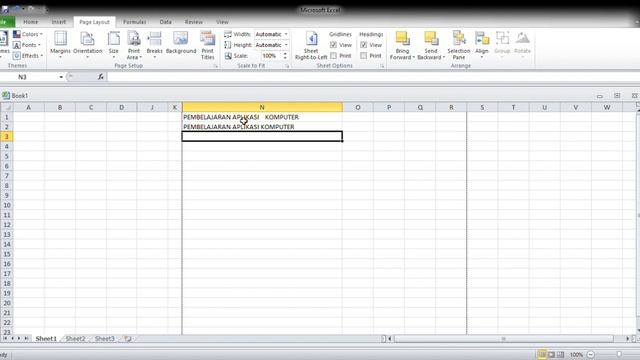640x360 pixels.
Task: Open the Selection Pane
Action: point(459,45)
